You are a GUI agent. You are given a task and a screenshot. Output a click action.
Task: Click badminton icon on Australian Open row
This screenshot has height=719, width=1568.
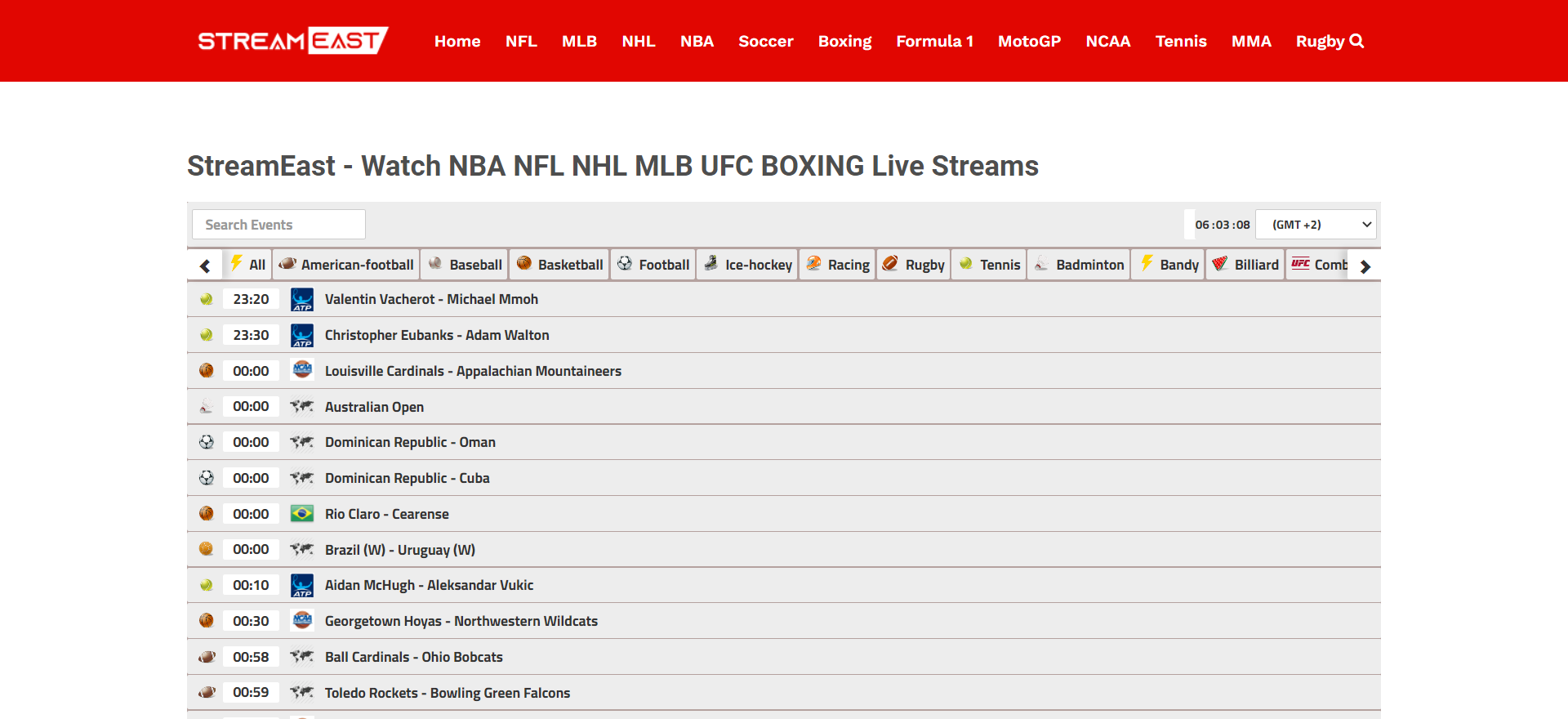206,407
